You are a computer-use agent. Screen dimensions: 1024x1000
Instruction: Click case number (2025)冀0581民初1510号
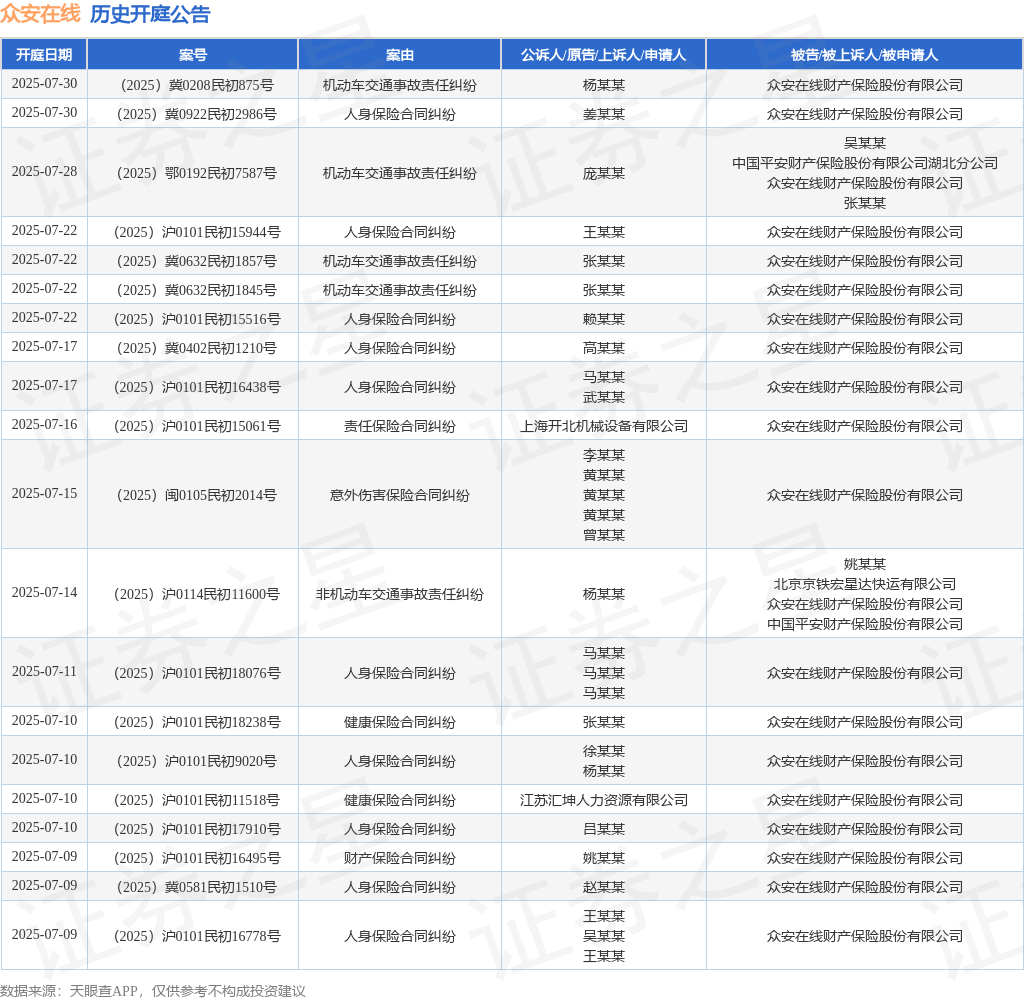[x=197, y=888]
